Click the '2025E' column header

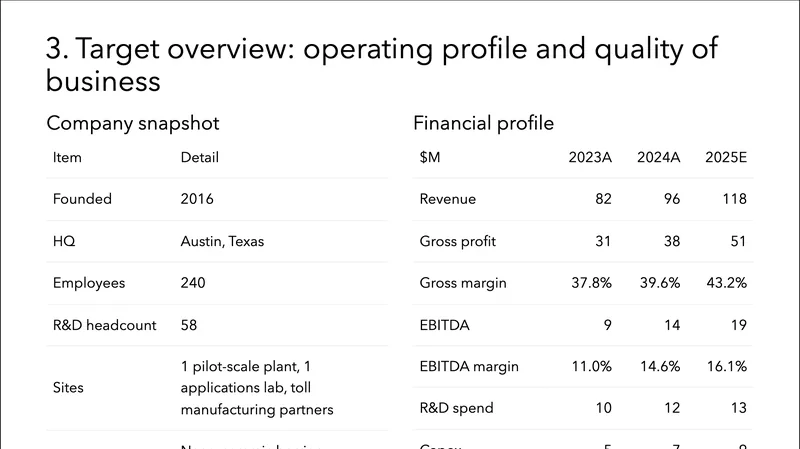(x=726, y=157)
